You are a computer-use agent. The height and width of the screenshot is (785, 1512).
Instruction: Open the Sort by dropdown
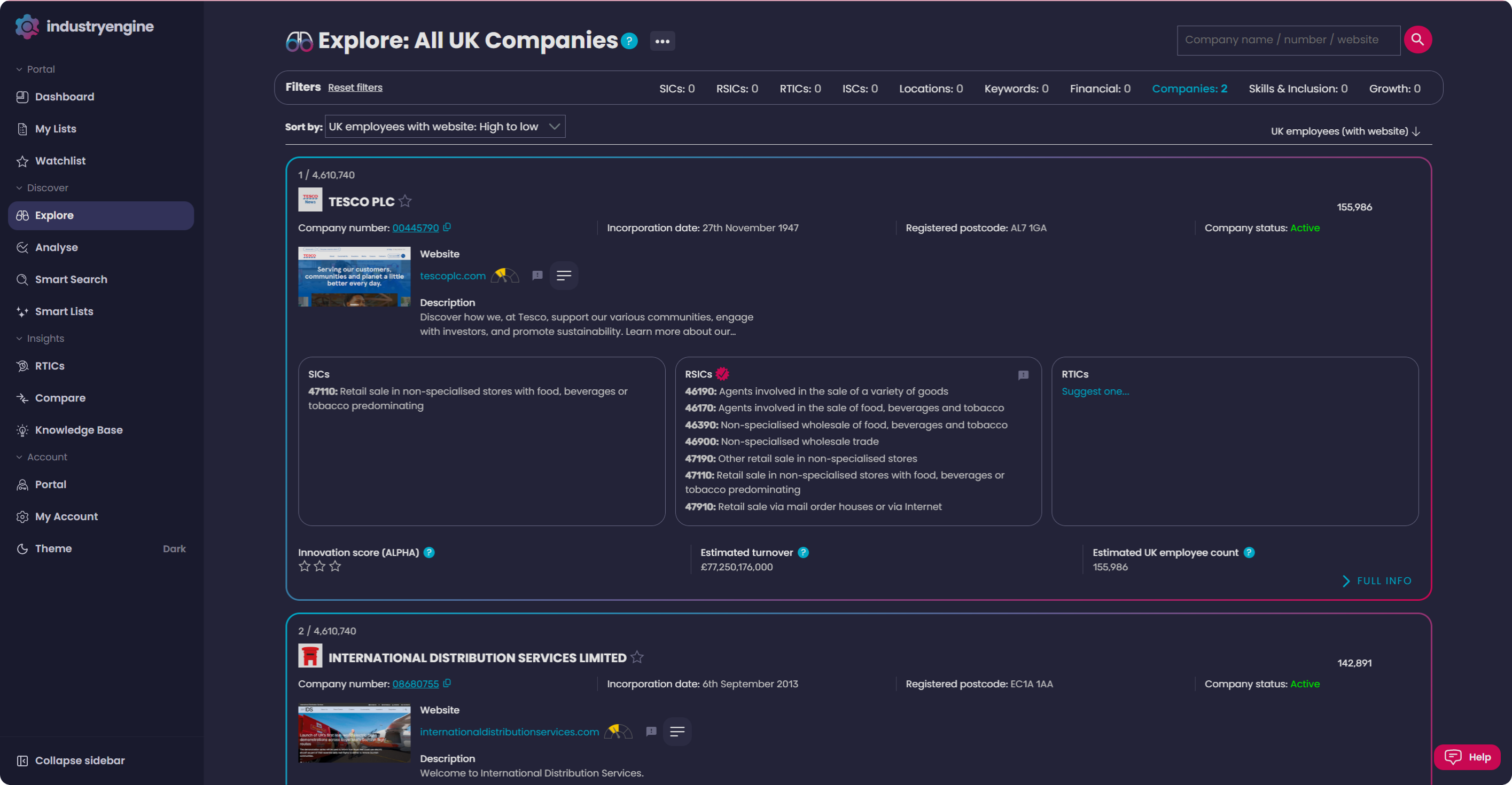coord(445,127)
